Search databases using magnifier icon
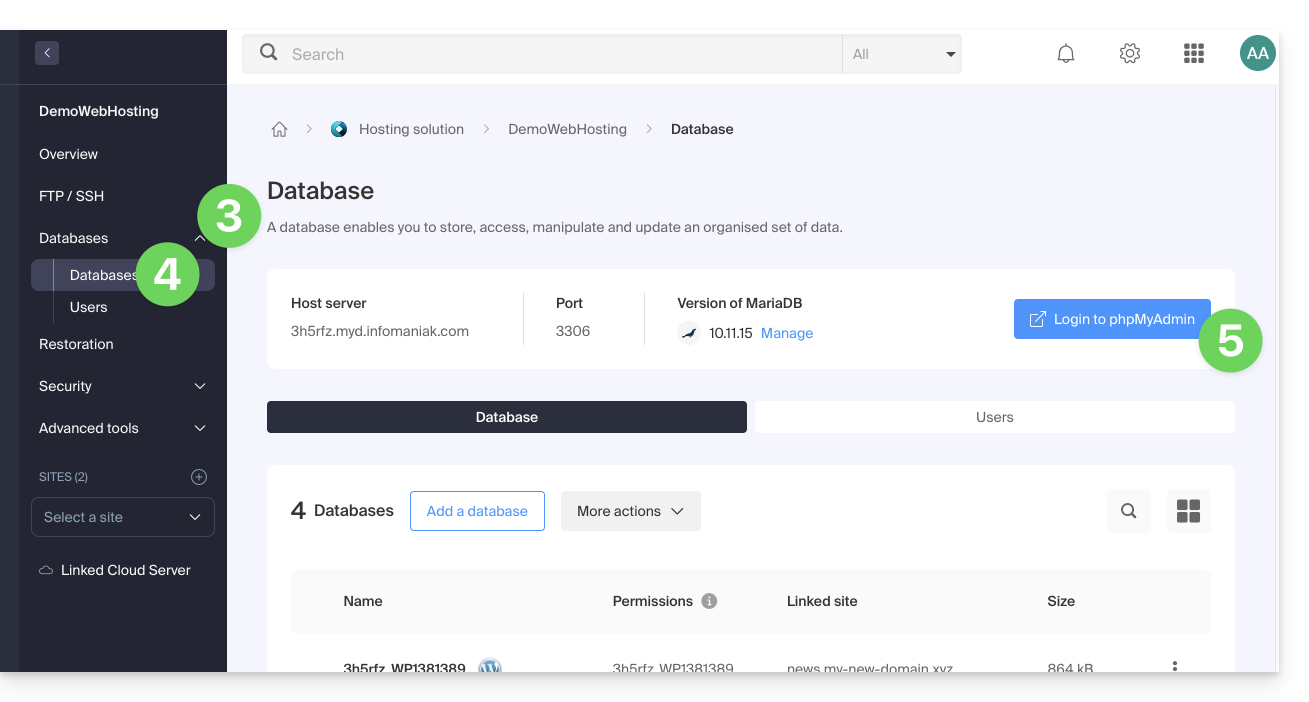Viewport: 1309px width, 702px height. pos(1128,511)
